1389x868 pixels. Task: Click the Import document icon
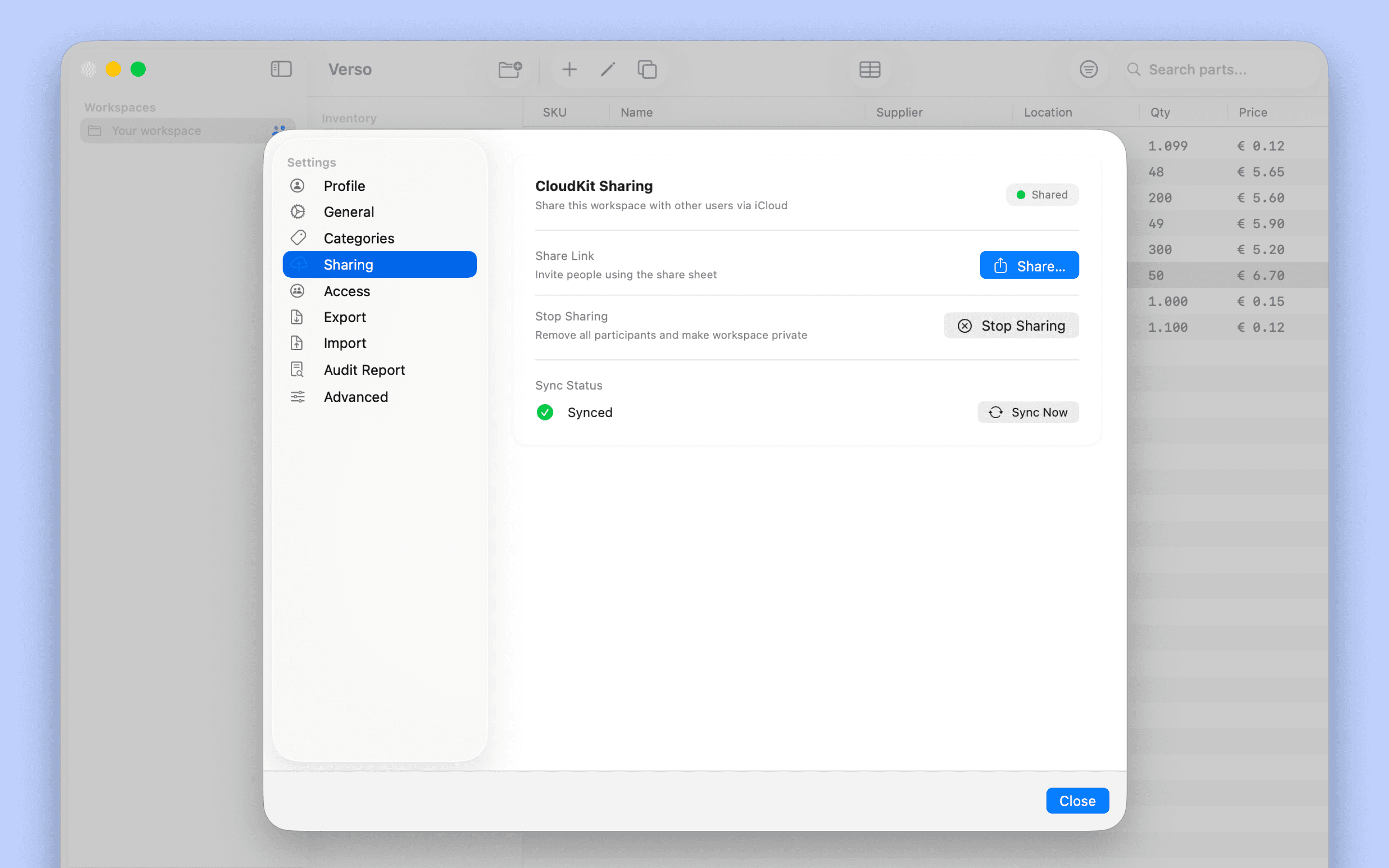point(297,343)
